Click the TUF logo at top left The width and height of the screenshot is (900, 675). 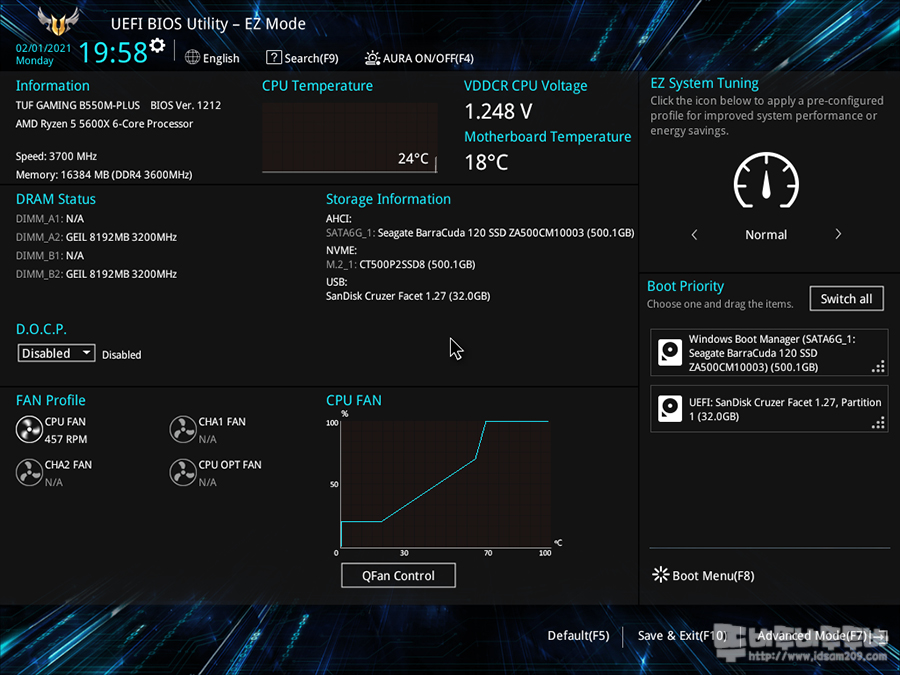click(57, 22)
